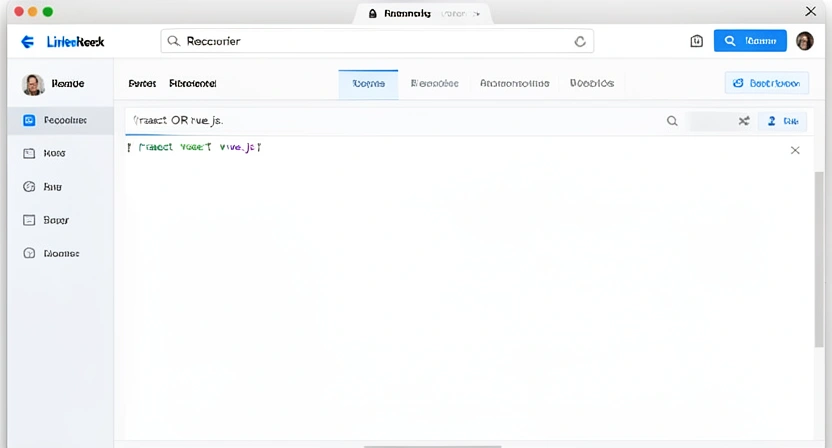The width and height of the screenshot is (832, 448).
Task: Click the blue search button in the header
Action: point(750,41)
